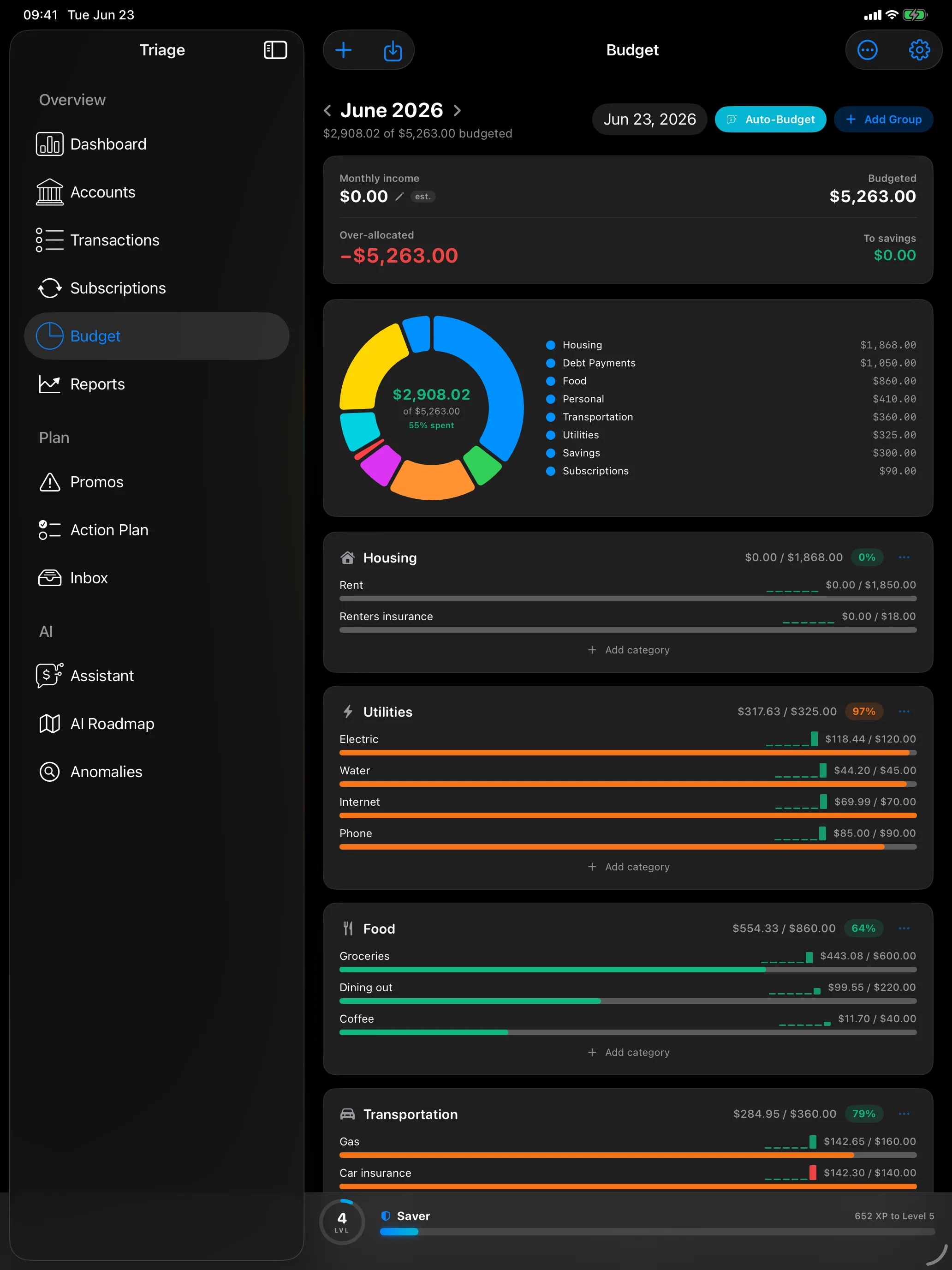Open the more options ellipsis circle

867,50
